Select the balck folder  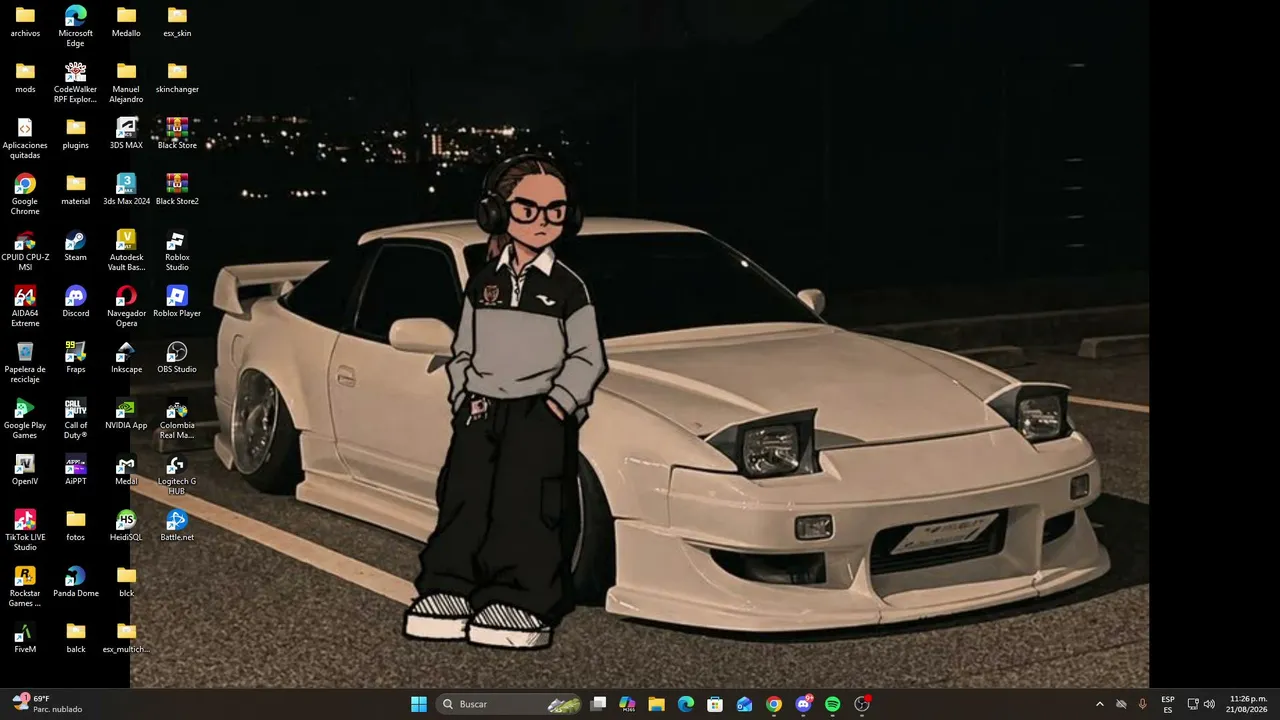tap(76, 637)
